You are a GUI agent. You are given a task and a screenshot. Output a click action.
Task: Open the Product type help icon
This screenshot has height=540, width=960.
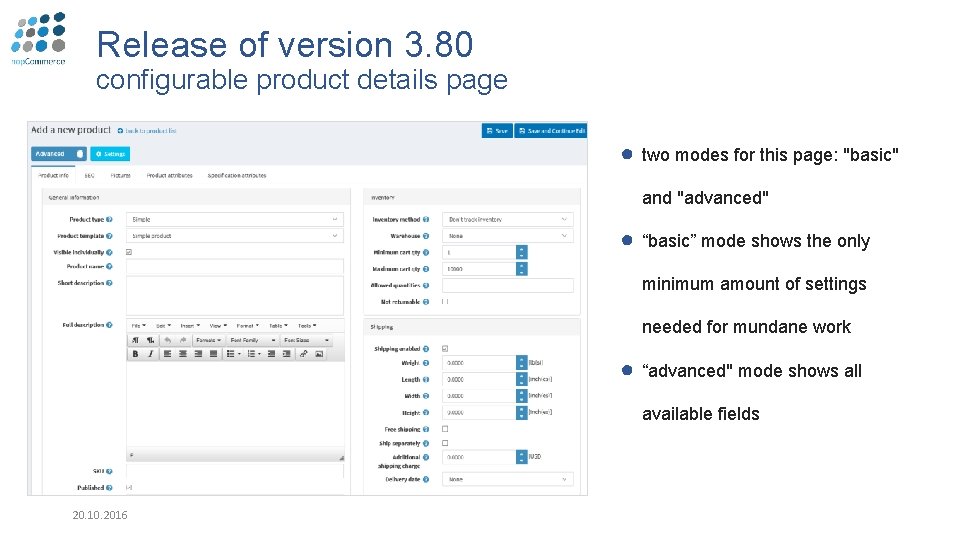109,219
